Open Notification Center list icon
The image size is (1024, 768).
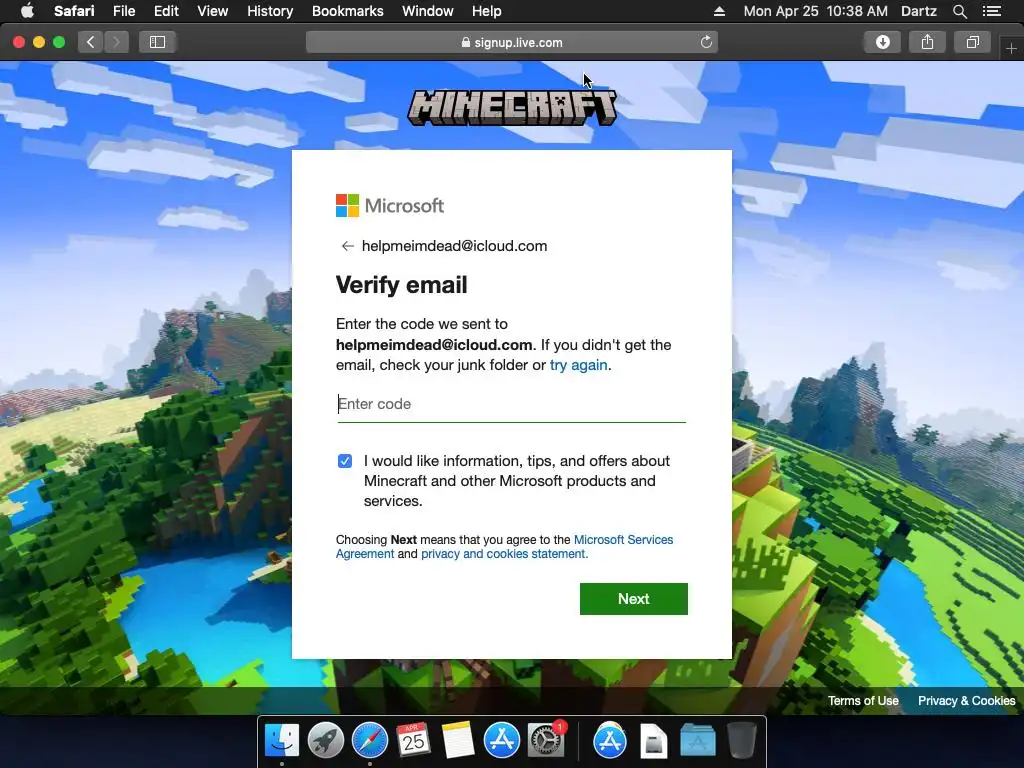[x=991, y=11]
